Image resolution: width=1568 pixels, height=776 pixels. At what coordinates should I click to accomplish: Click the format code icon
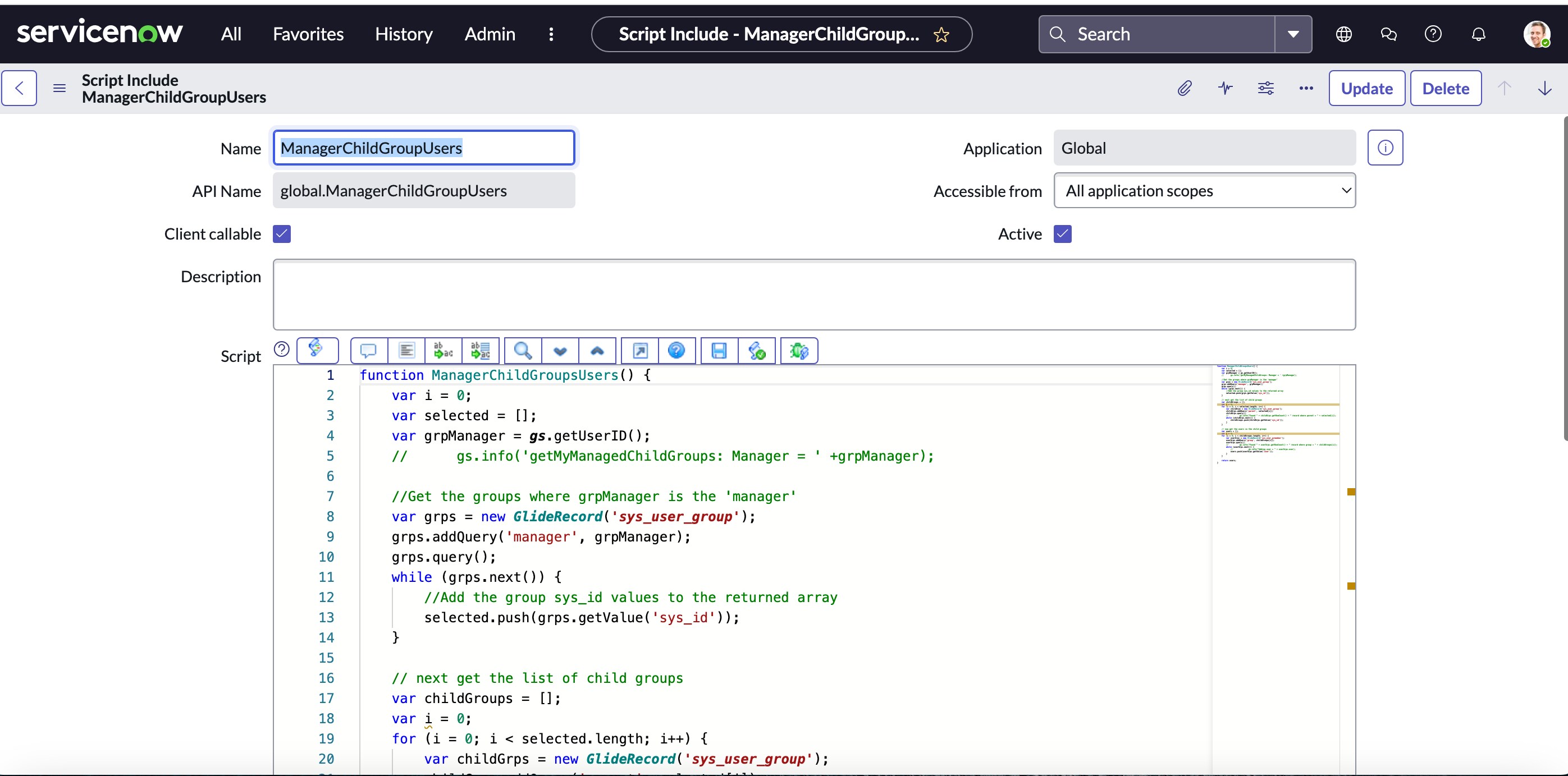(406, 350)
